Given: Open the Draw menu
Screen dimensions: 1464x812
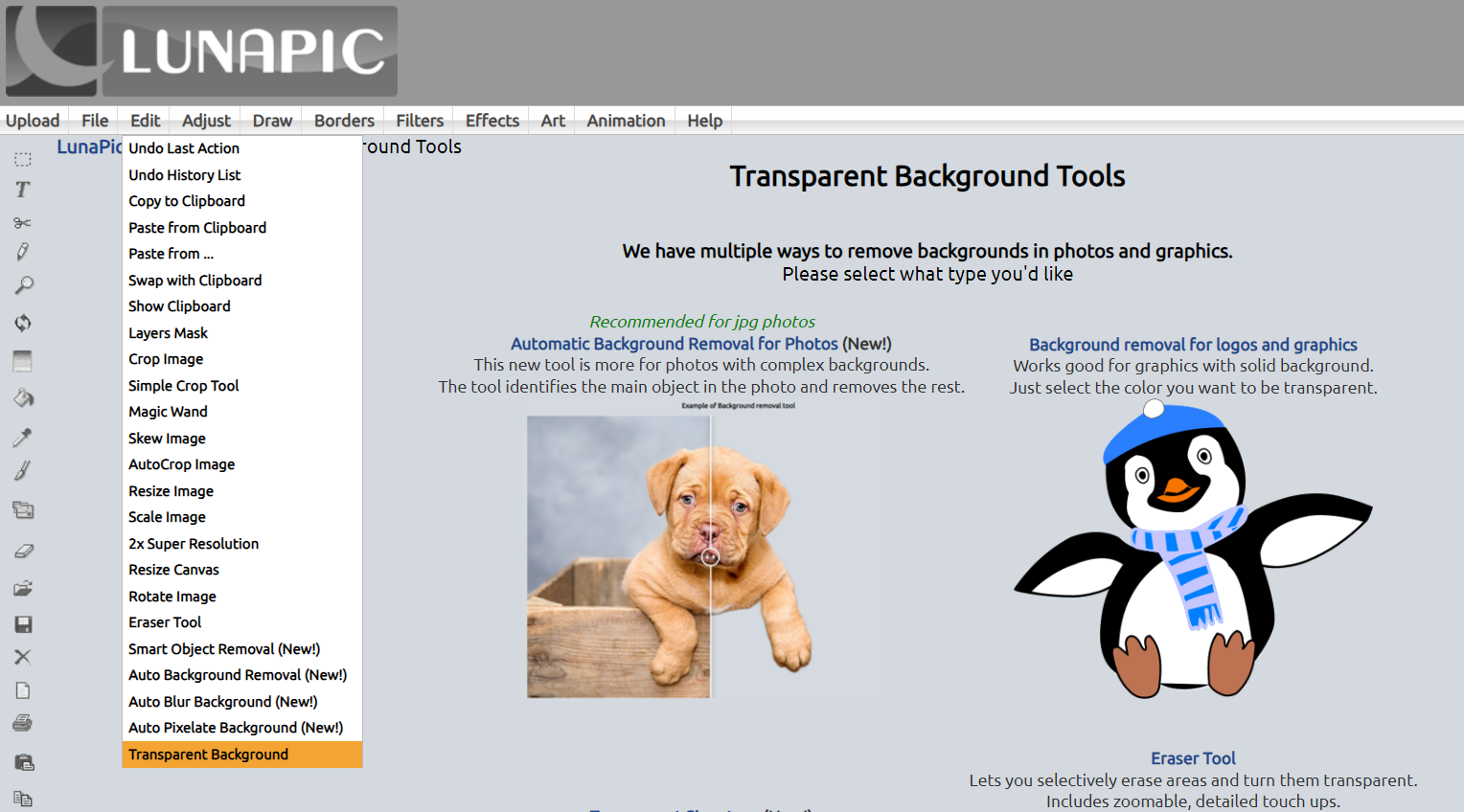Looking at the screenshot, I should [x=272, y=121].
